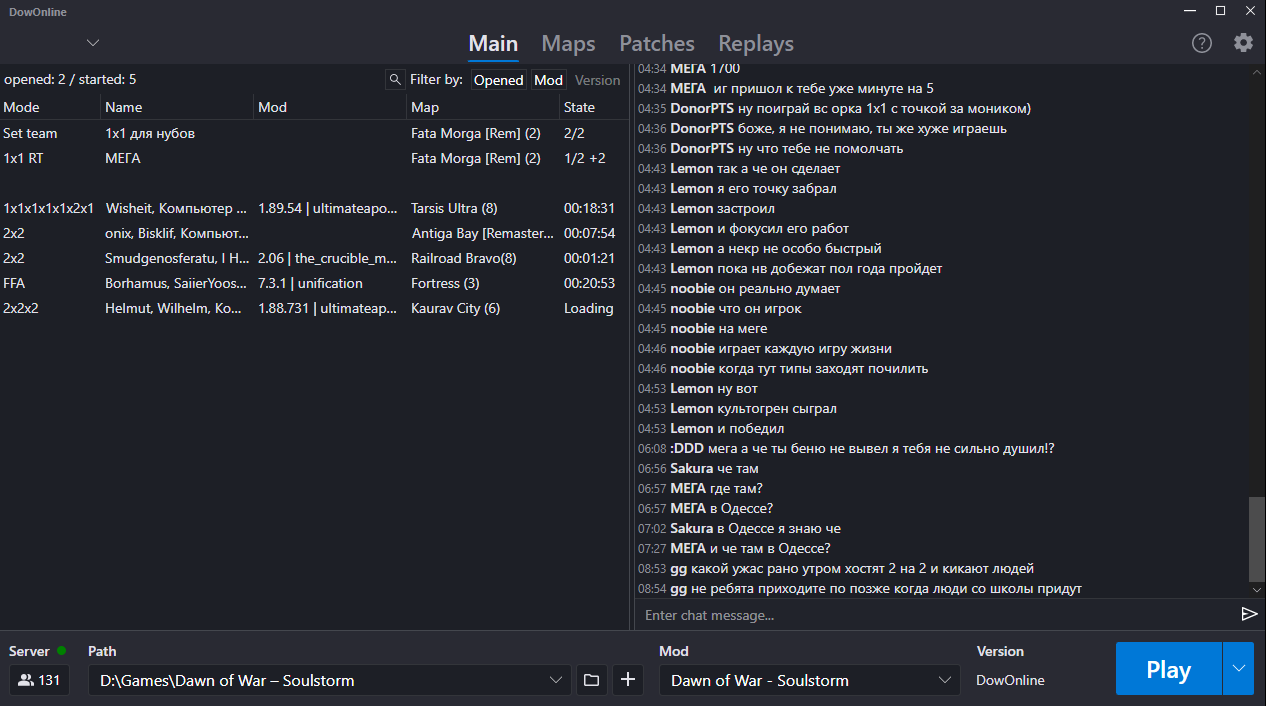Screen dimensions: 1266x706
Task: Switch to the Replays tab
Action: 755,44
